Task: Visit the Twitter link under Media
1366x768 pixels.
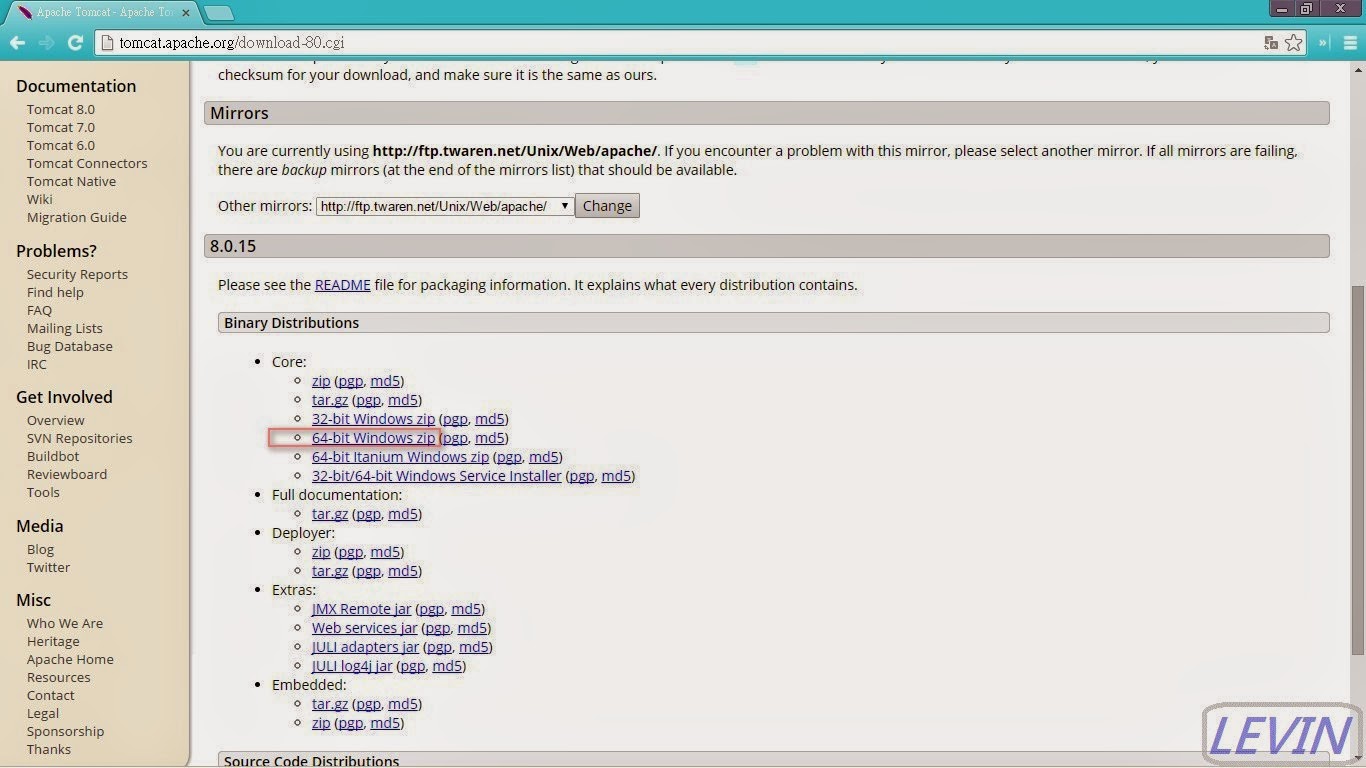Action: click(x=48, y=568)
